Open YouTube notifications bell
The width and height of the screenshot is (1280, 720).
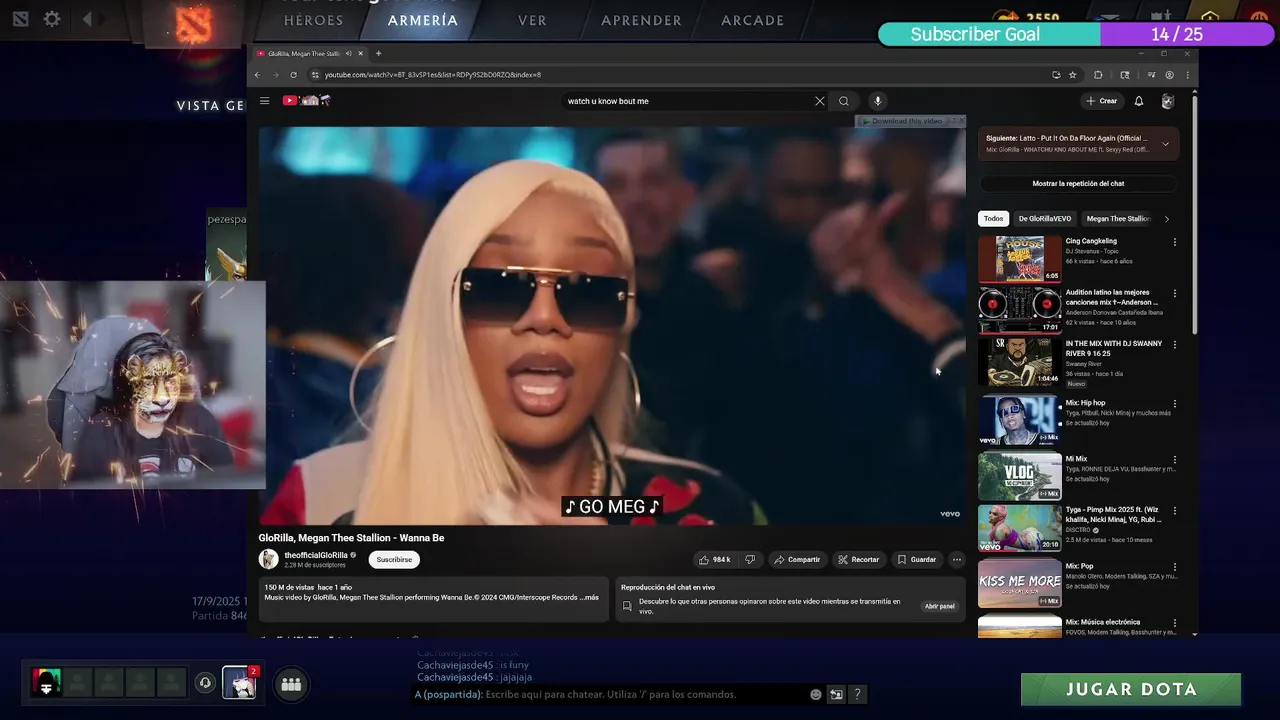1138,101
